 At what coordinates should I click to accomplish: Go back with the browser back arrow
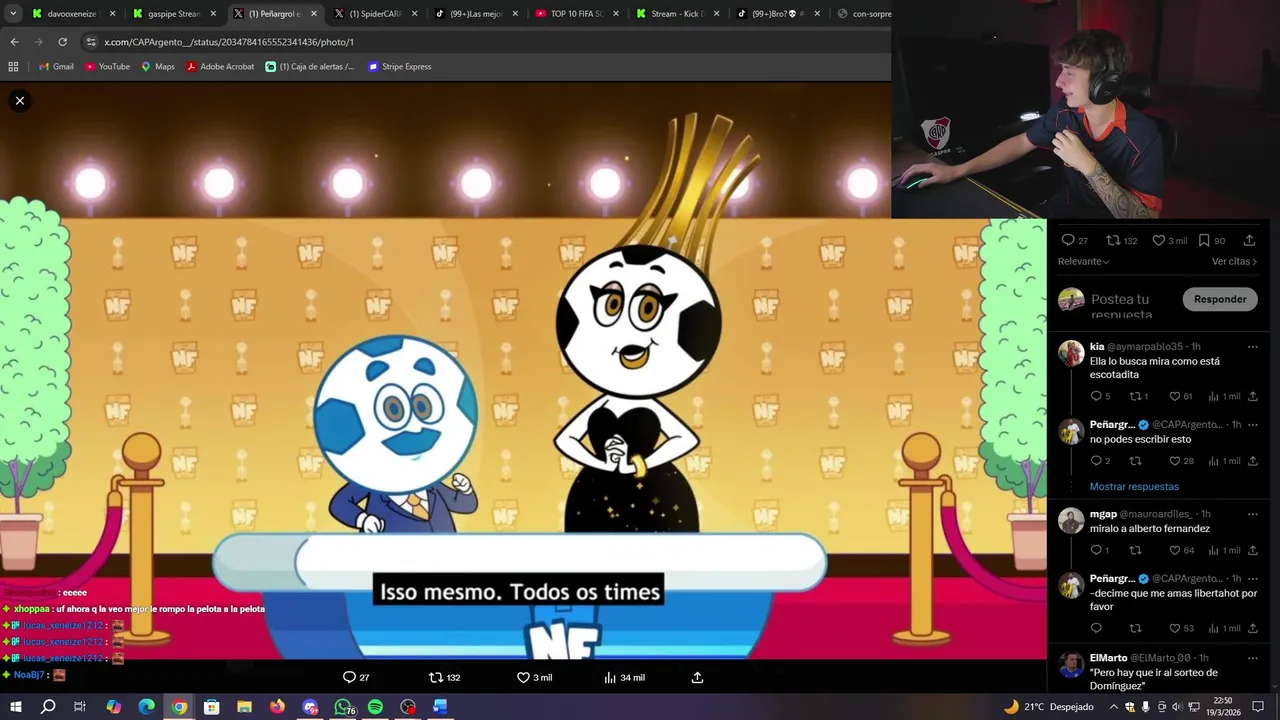(14, 42)
